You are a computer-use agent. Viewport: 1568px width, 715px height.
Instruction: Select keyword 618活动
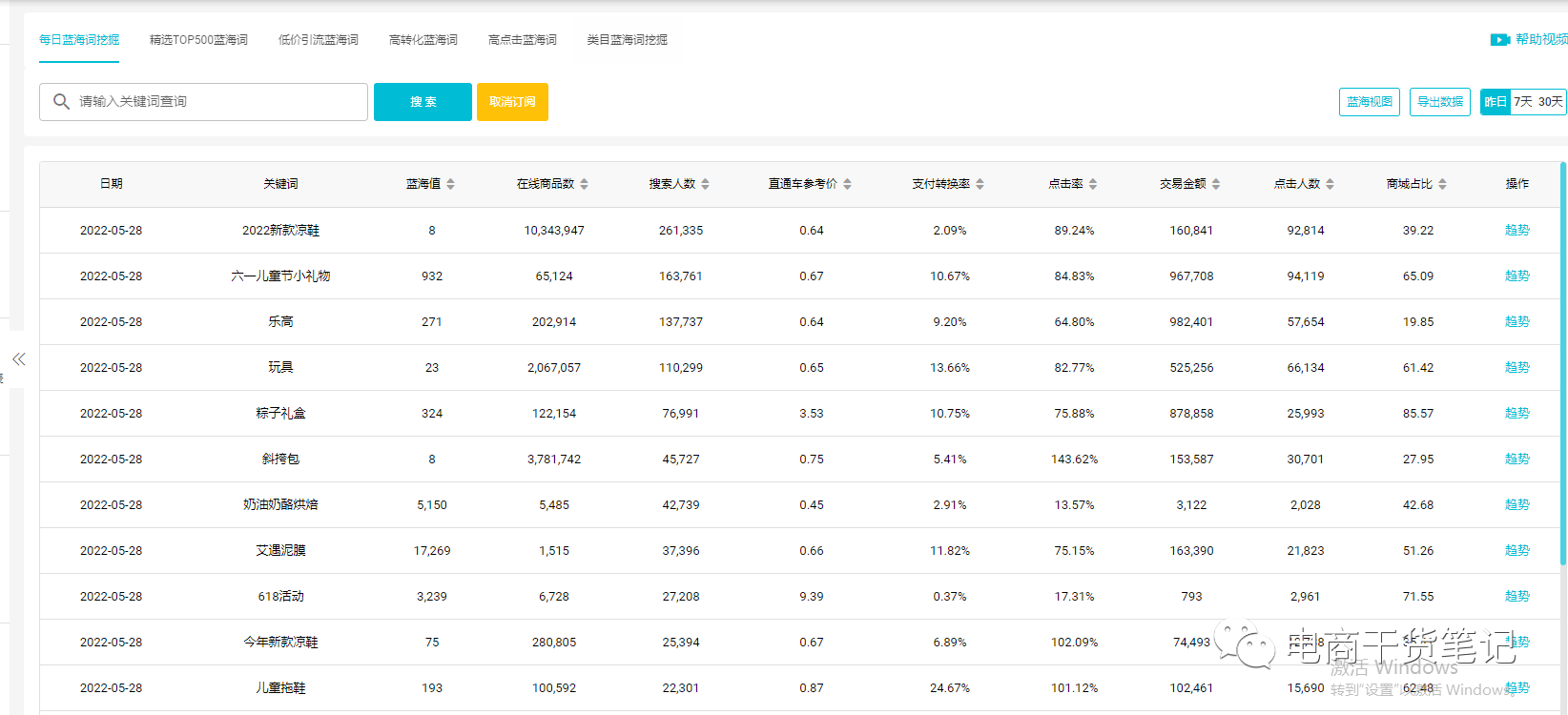coord(280,597)
